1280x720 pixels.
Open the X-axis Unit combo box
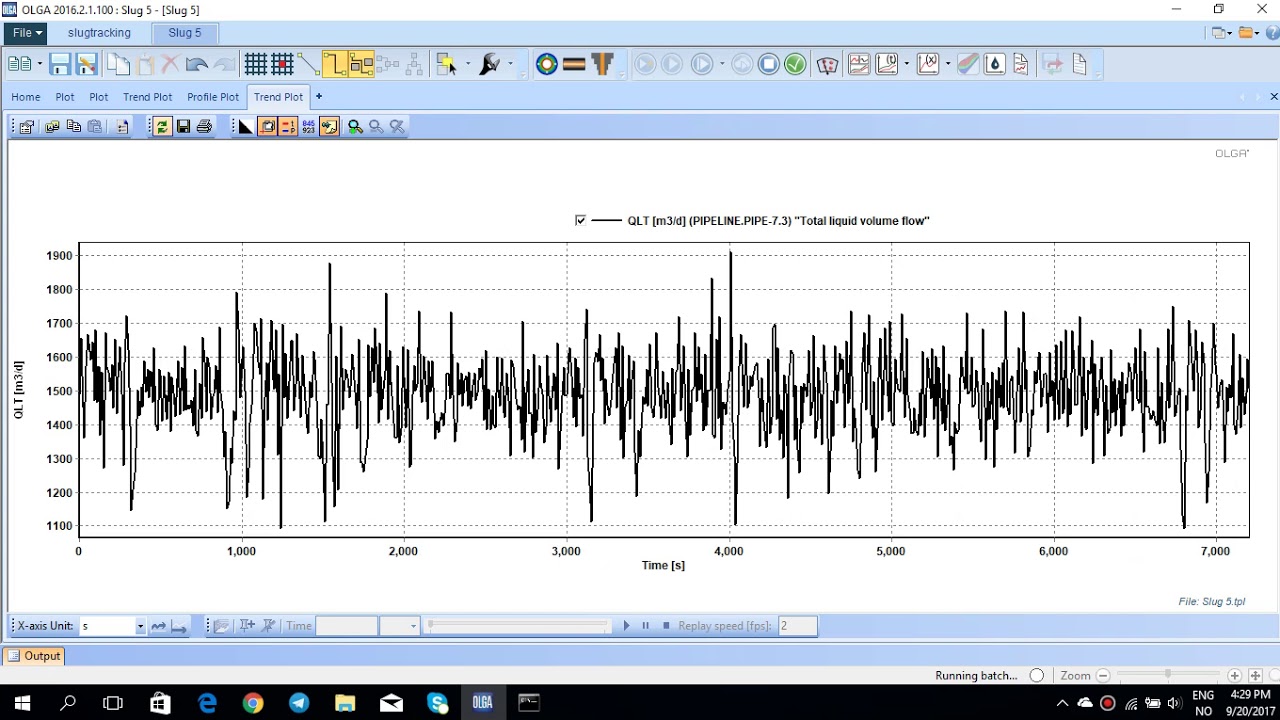pyautogui.click(x=113, y=626)
